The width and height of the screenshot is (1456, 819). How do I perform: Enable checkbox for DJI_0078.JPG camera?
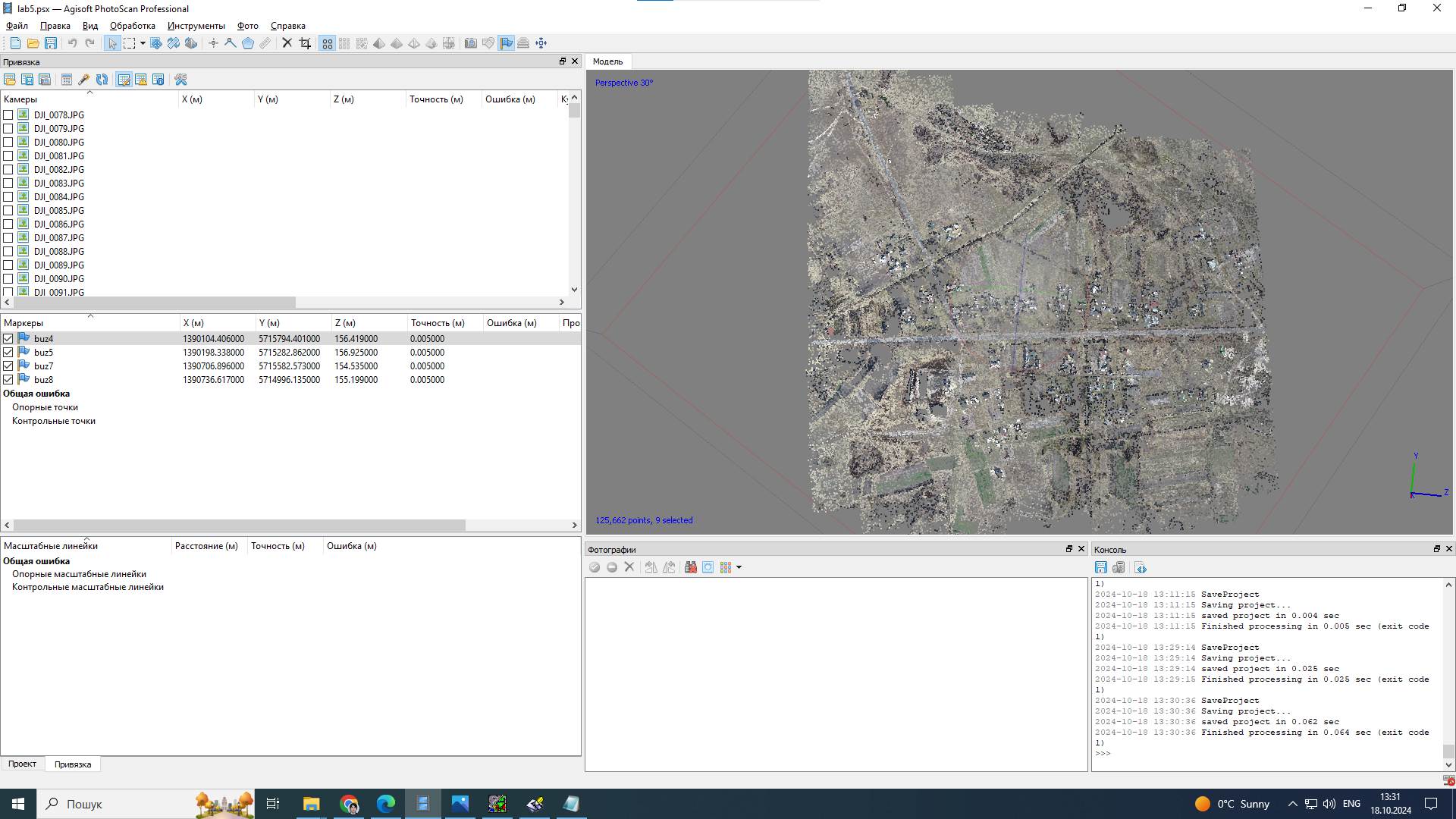[x=8, y=115]
